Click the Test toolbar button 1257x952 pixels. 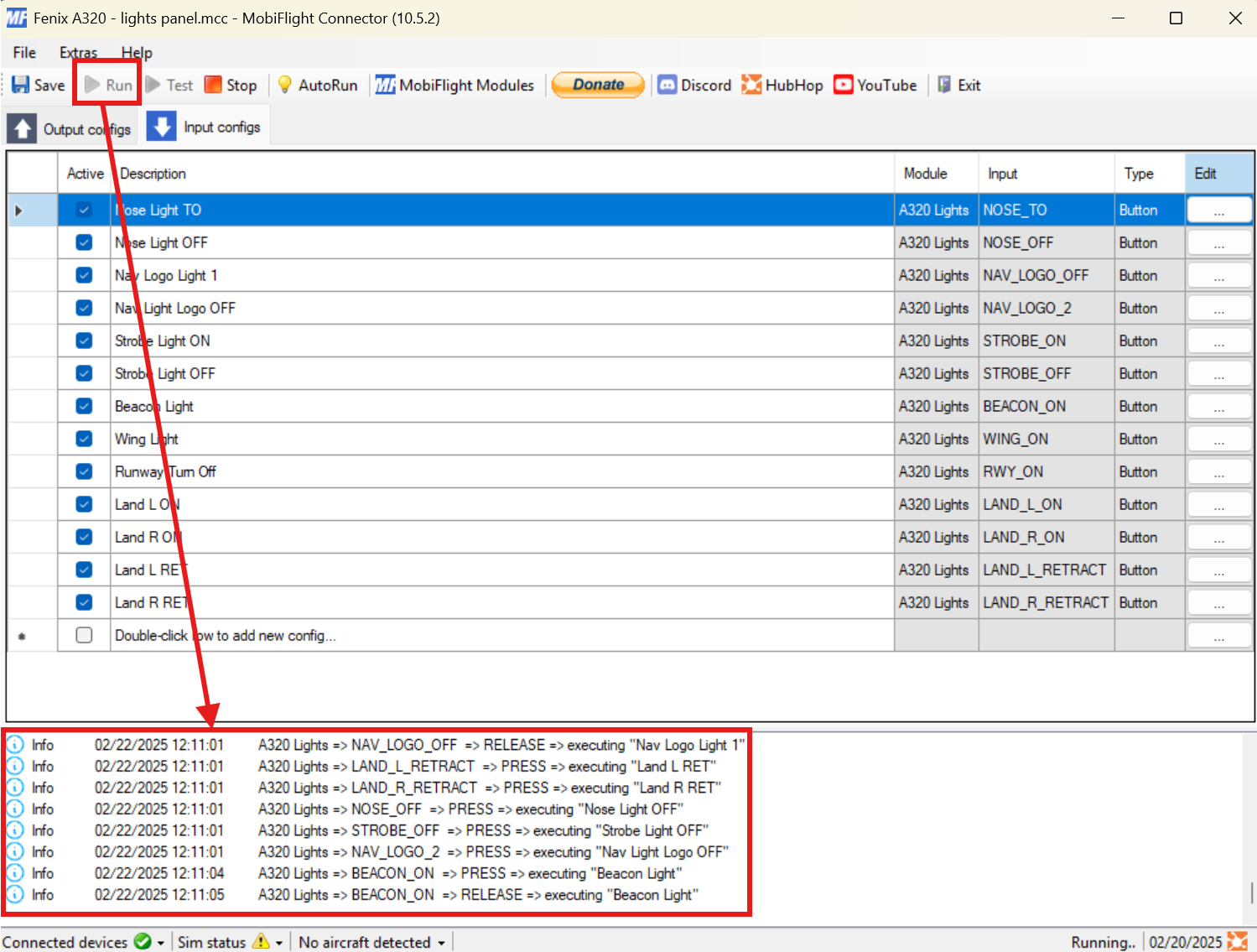pos(169,85)
